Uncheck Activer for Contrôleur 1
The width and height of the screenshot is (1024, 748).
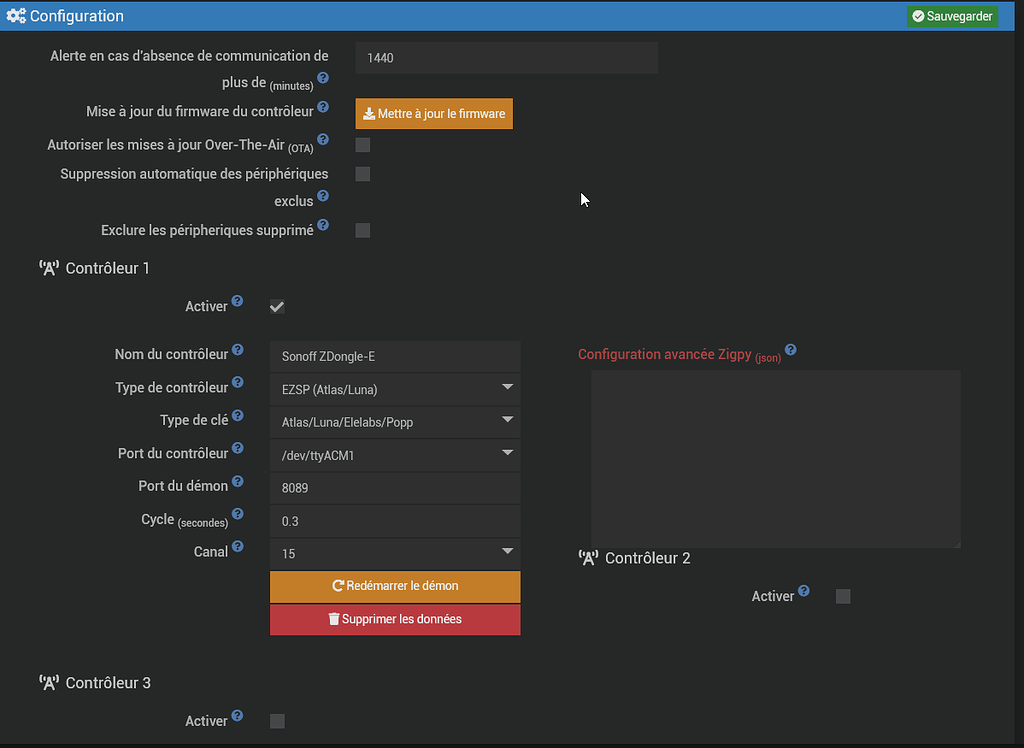277,307
